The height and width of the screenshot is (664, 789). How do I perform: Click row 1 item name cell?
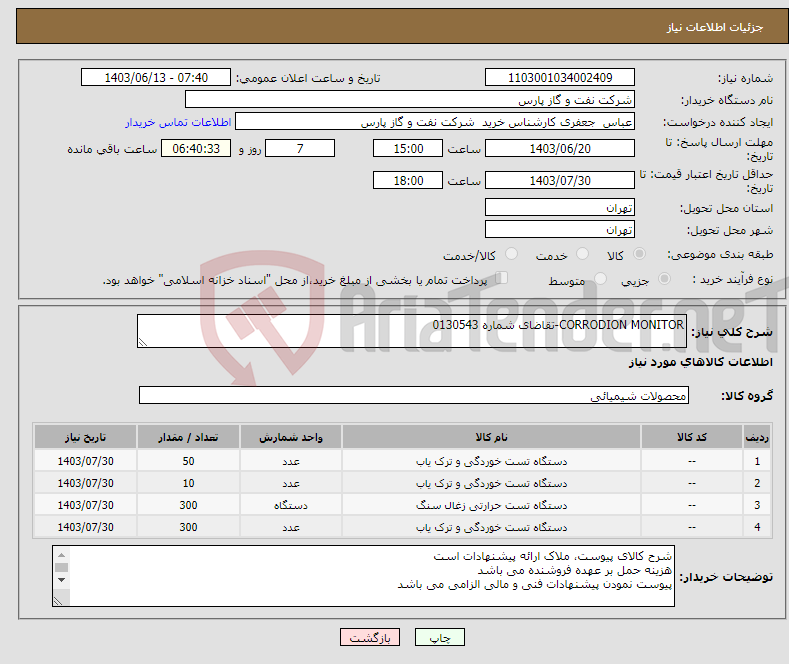[x=491, y=461]
